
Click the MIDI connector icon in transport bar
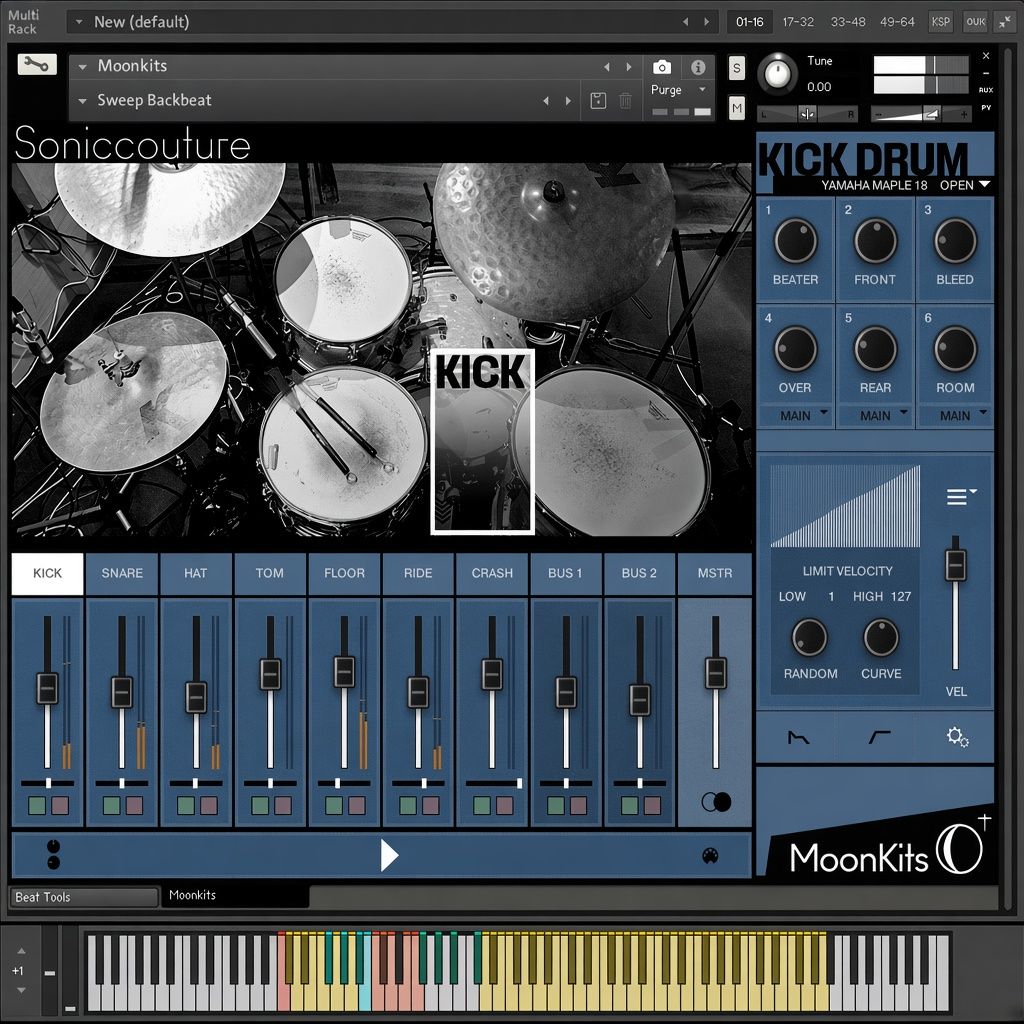pos(710,856)
